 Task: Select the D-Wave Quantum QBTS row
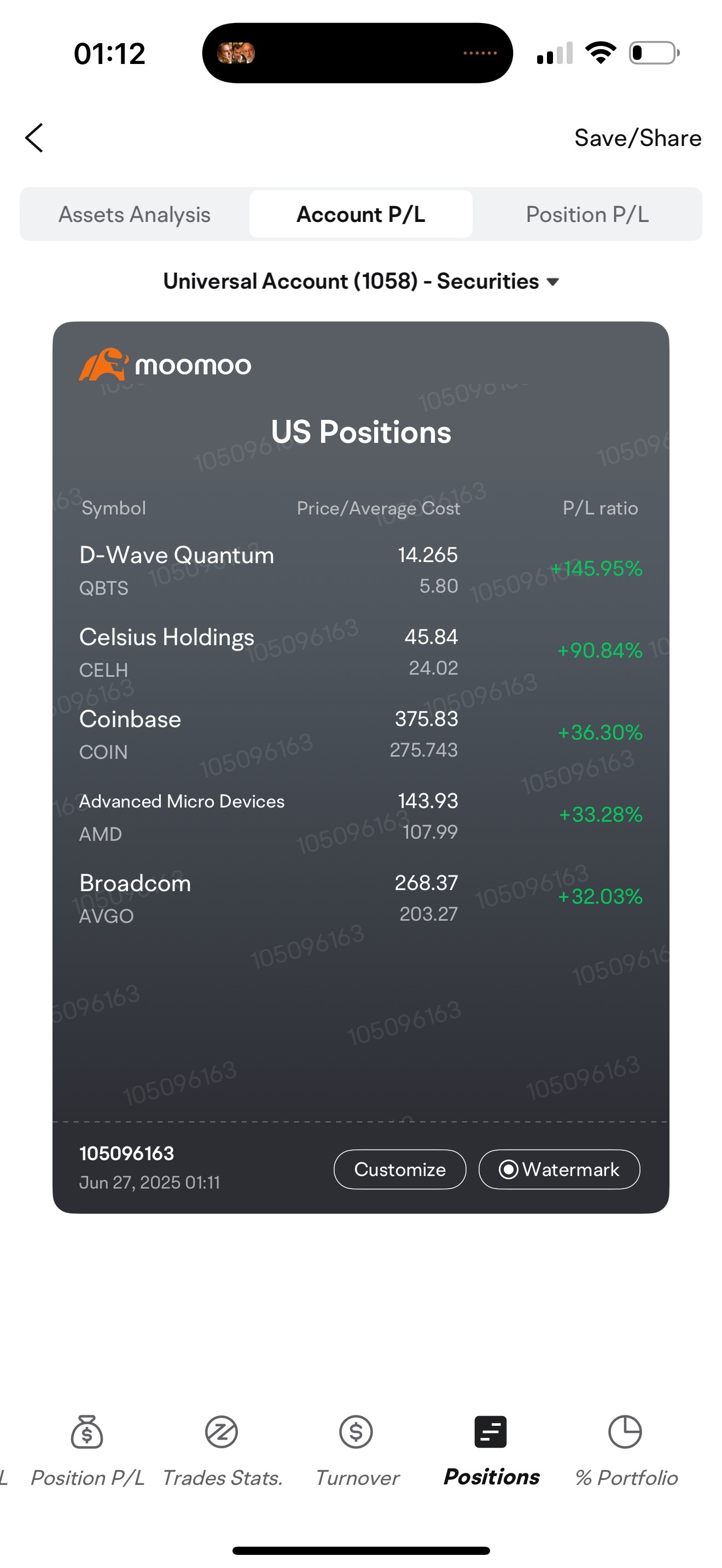[361, 570]
